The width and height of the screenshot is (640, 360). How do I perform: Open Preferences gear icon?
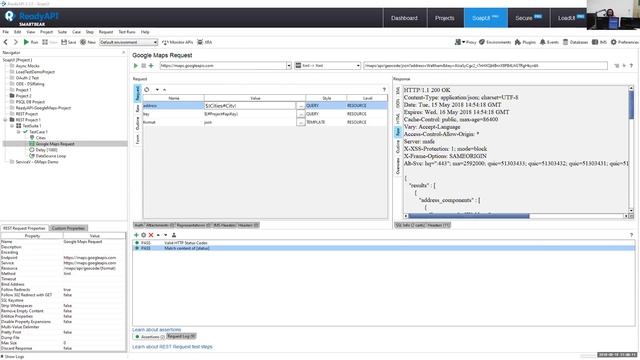point(624,42)
